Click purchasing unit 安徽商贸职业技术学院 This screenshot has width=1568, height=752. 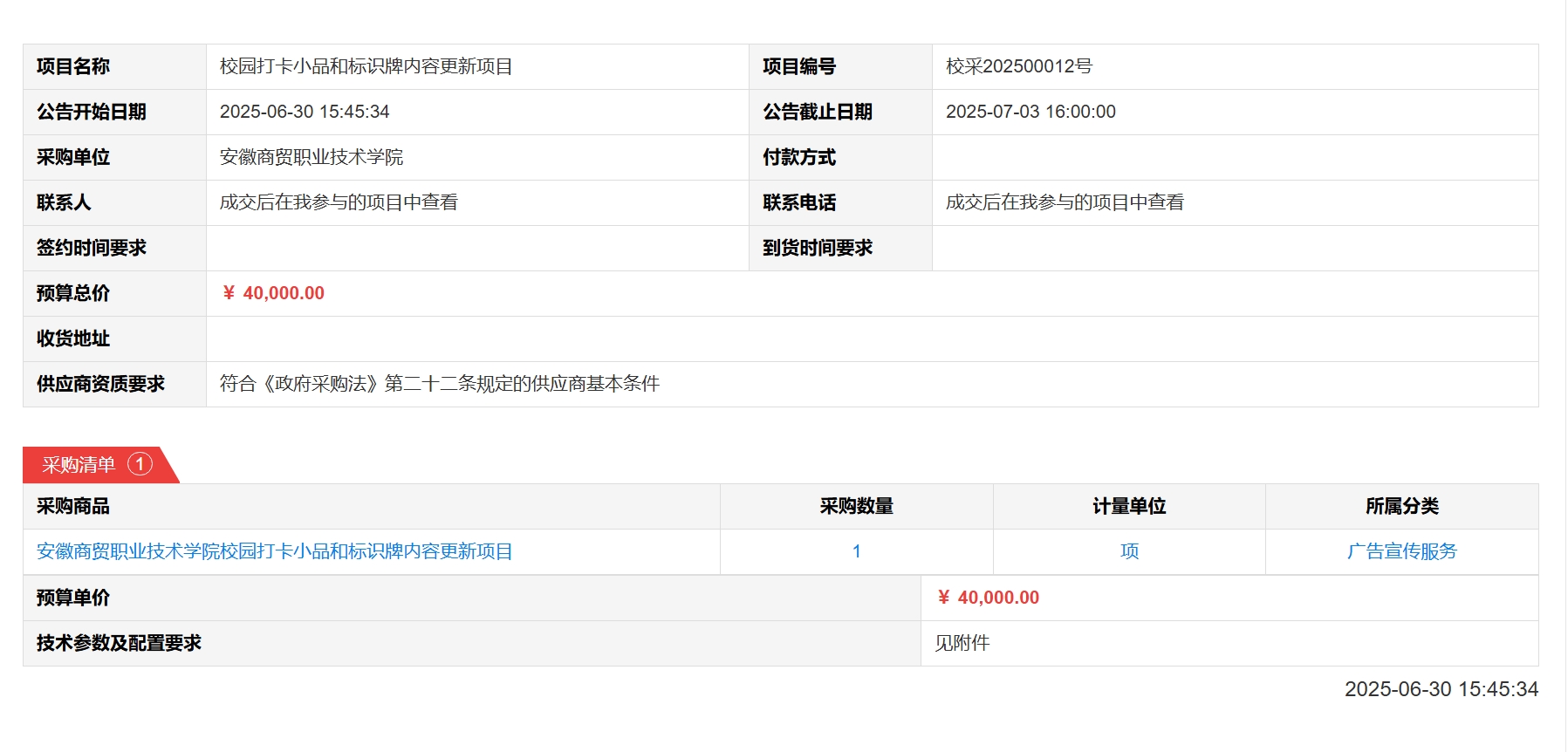click(x=311, y=157)
